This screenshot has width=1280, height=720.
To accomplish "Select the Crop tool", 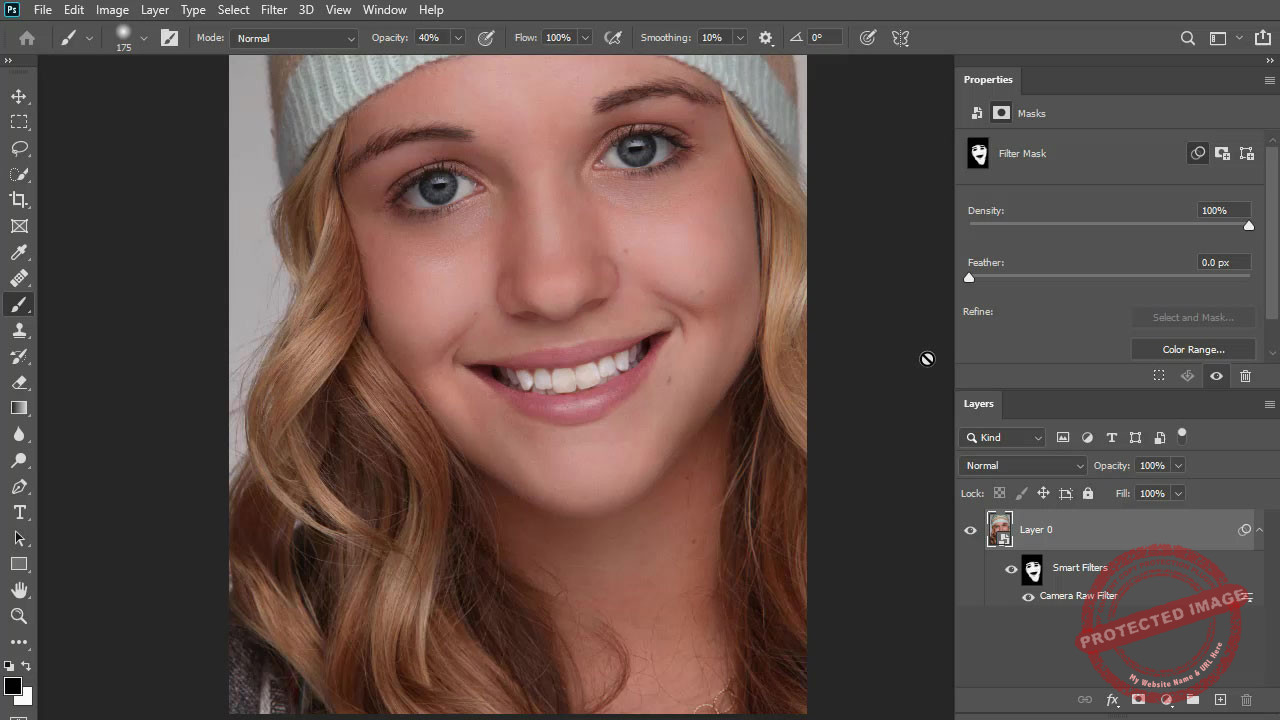I will [20, 200].
